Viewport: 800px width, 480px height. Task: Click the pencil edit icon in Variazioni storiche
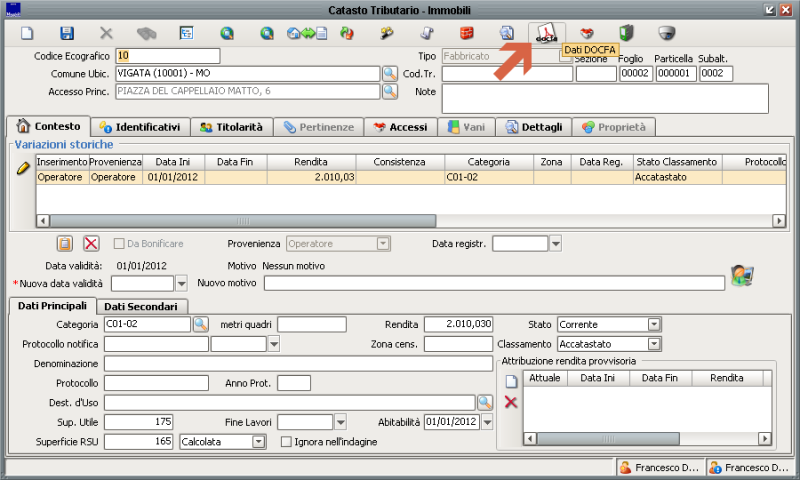pyautogui.click(x=24, y=168)
